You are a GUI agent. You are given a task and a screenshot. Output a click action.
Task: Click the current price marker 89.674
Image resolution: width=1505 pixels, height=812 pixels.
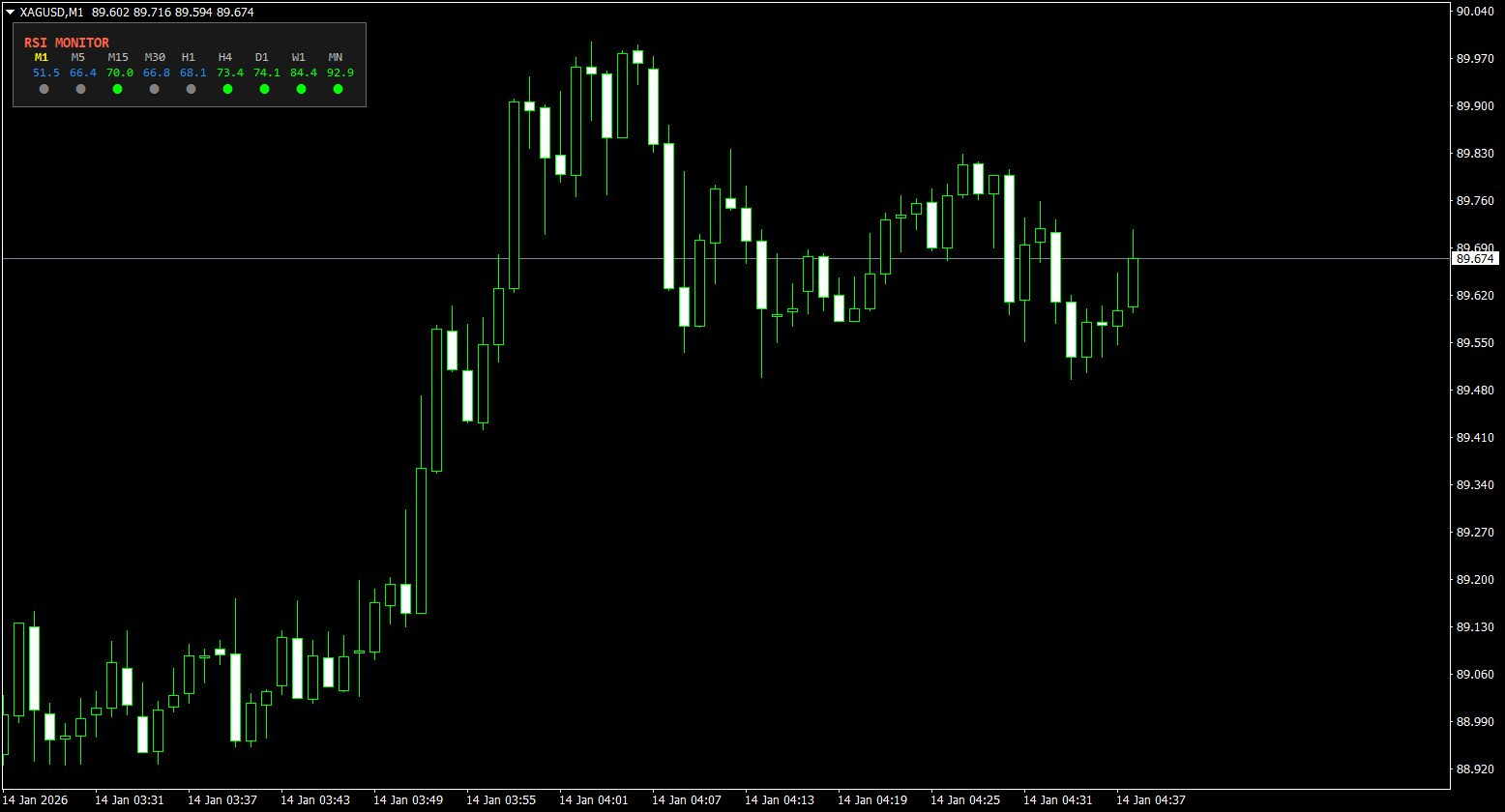(x=1474, y=257)
